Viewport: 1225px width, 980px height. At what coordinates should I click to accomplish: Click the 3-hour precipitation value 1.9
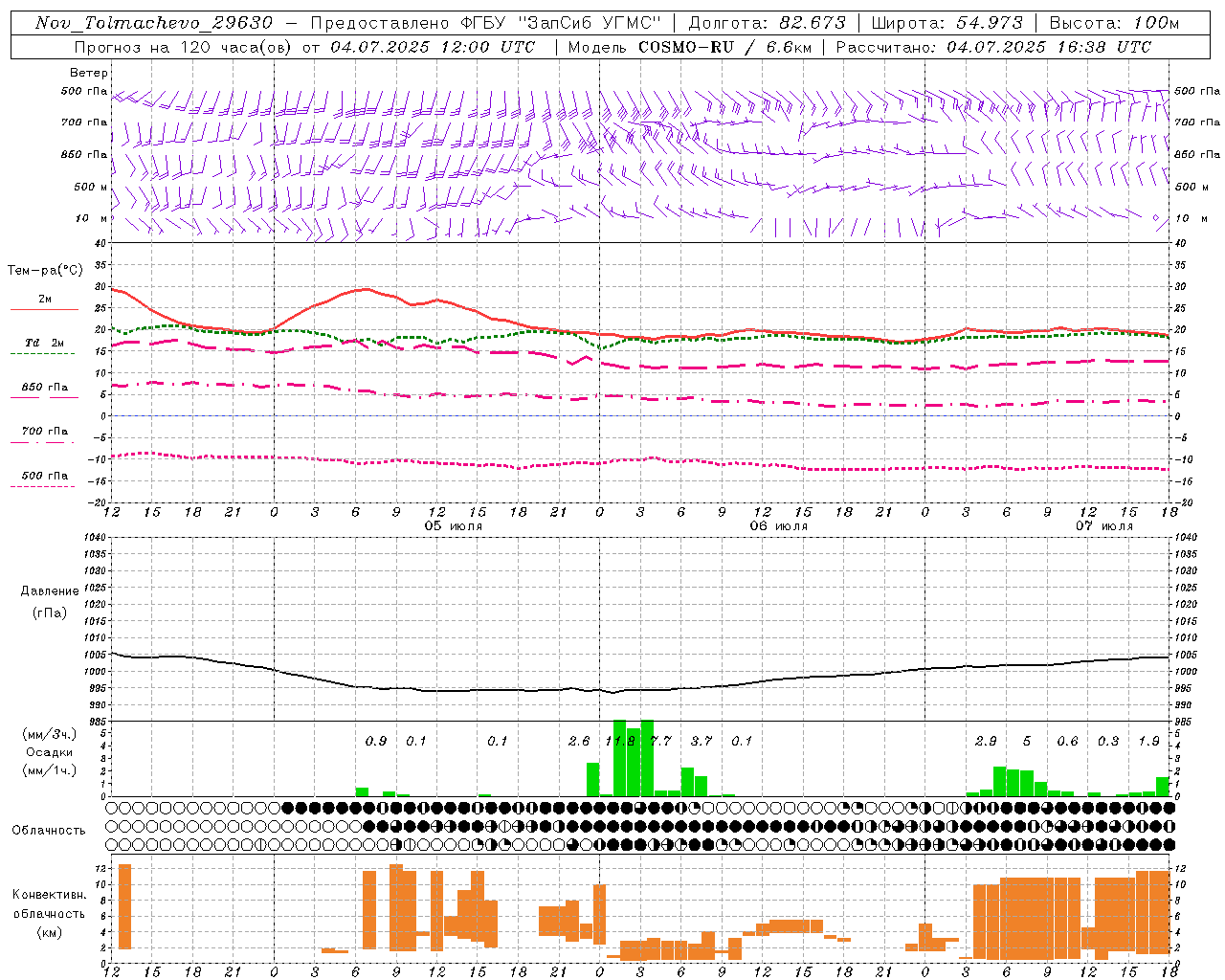[1148, 741]
